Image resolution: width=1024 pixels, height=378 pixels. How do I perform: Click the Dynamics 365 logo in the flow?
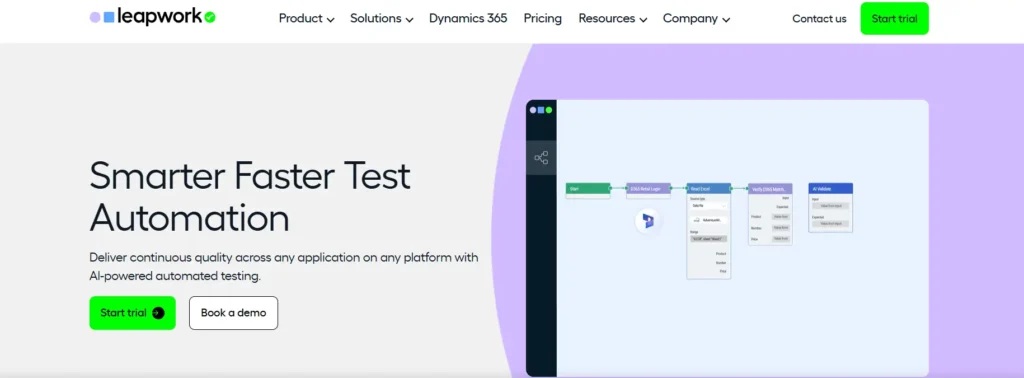click(648, 221)
